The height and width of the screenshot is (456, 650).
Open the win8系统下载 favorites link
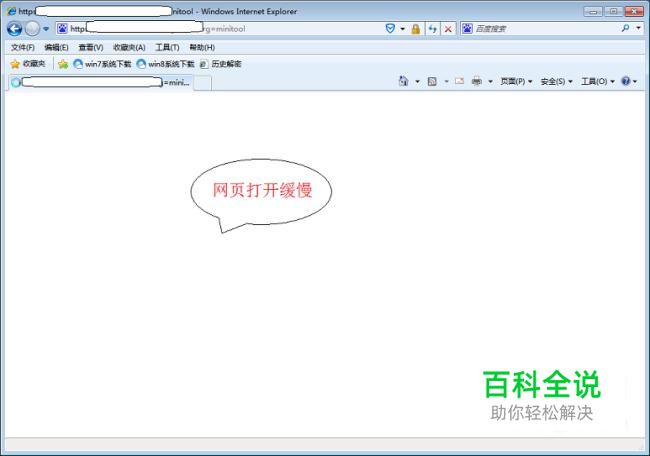tap(165, 64)
